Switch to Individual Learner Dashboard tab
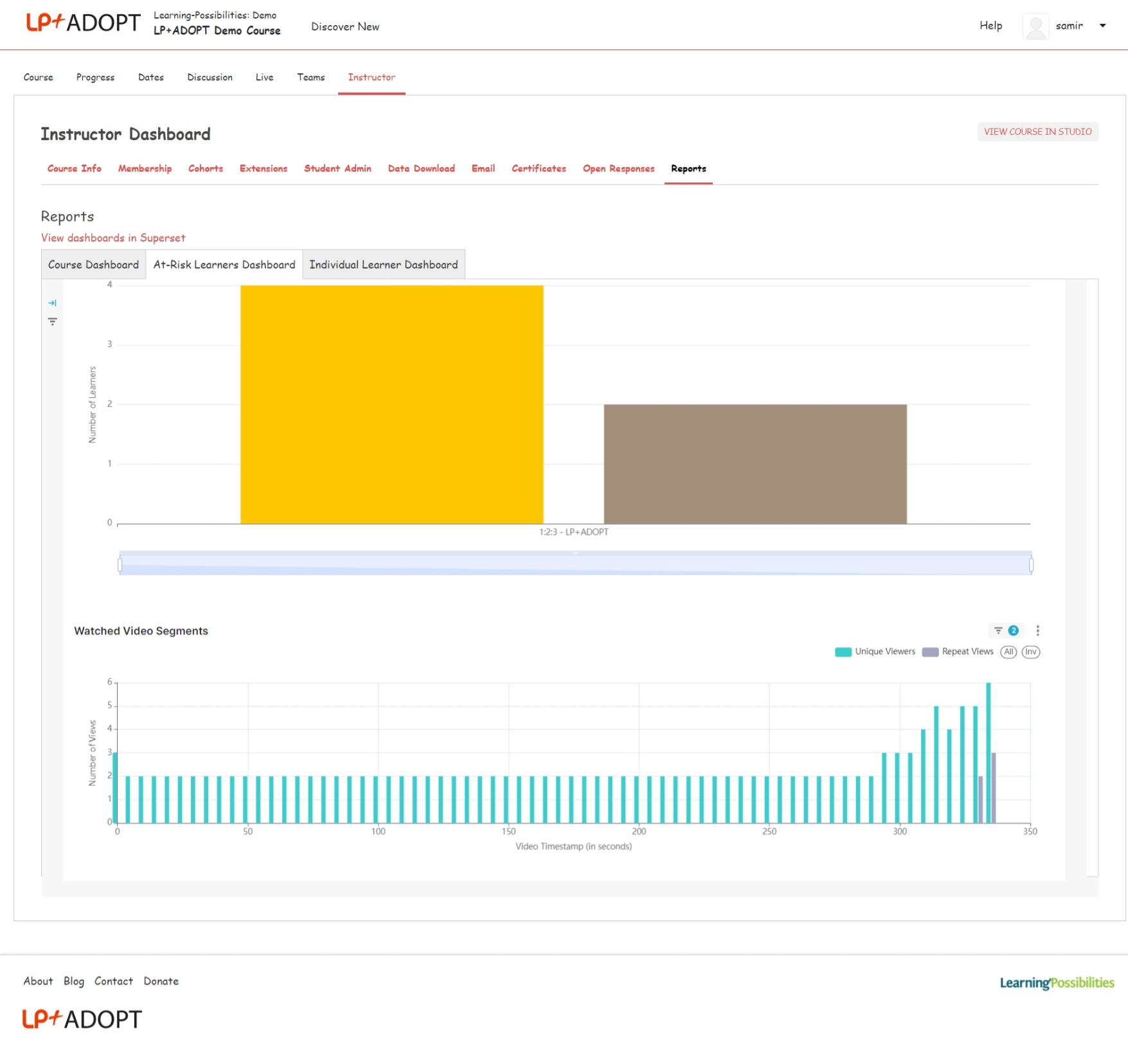1128x1064 pixels. point(384,265)
